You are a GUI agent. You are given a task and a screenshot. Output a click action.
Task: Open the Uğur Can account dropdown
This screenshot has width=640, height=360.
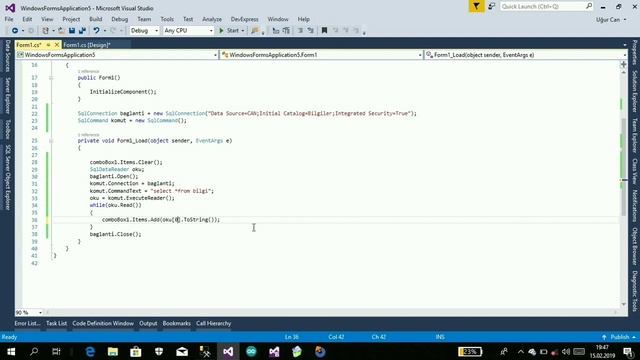pos(611,20)
